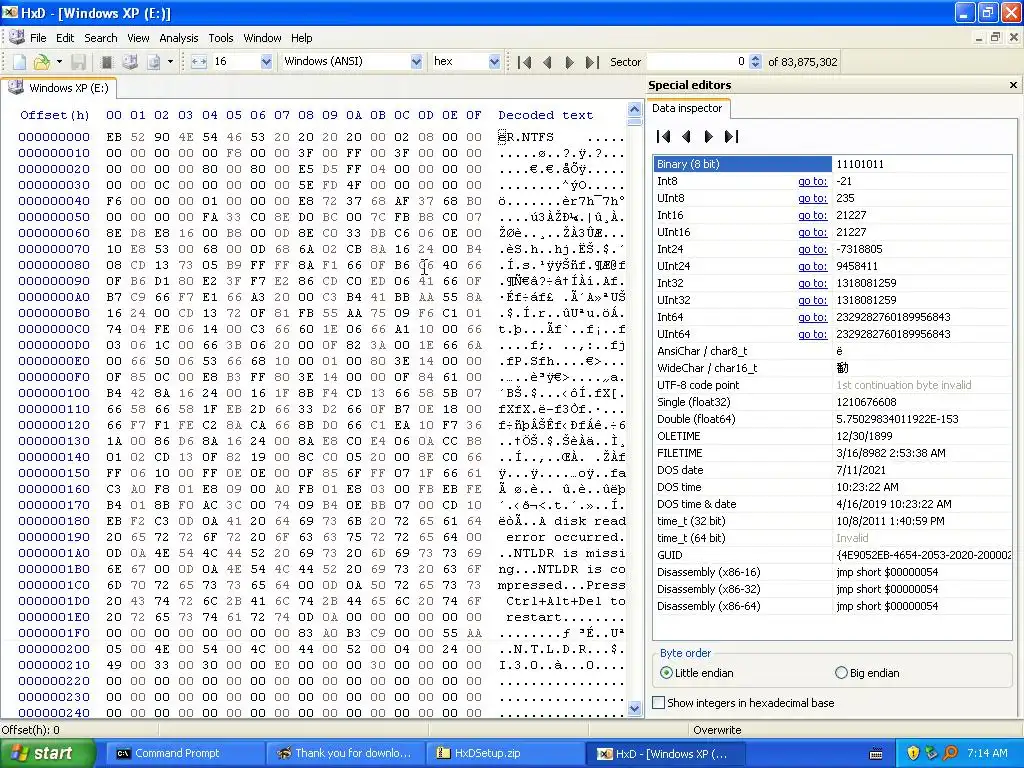The width and height of the screenshot is (1024, 768).
Task: Click the go to link for UInt32
Action: (812, 300)
